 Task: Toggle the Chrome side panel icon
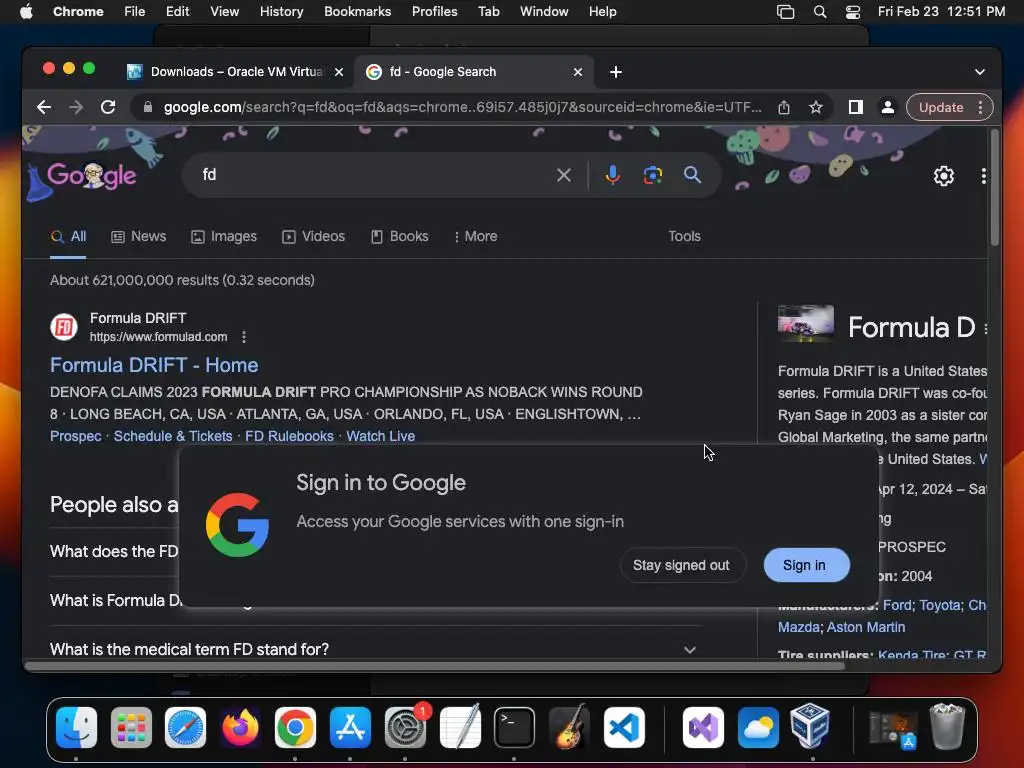click(x=856, y=107)
